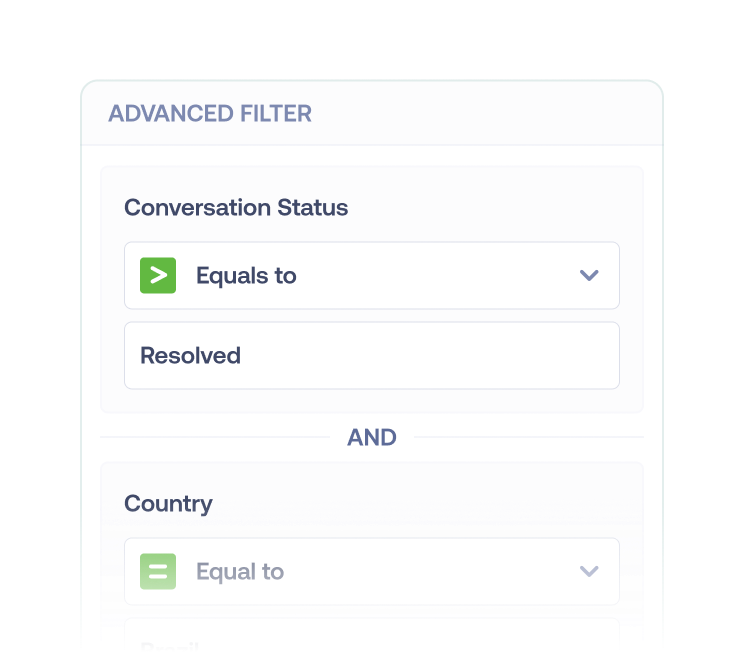Viewport: 744px width, 652px height.
Task: Click the "Equal to" operator text
Action: click(240, 571)
